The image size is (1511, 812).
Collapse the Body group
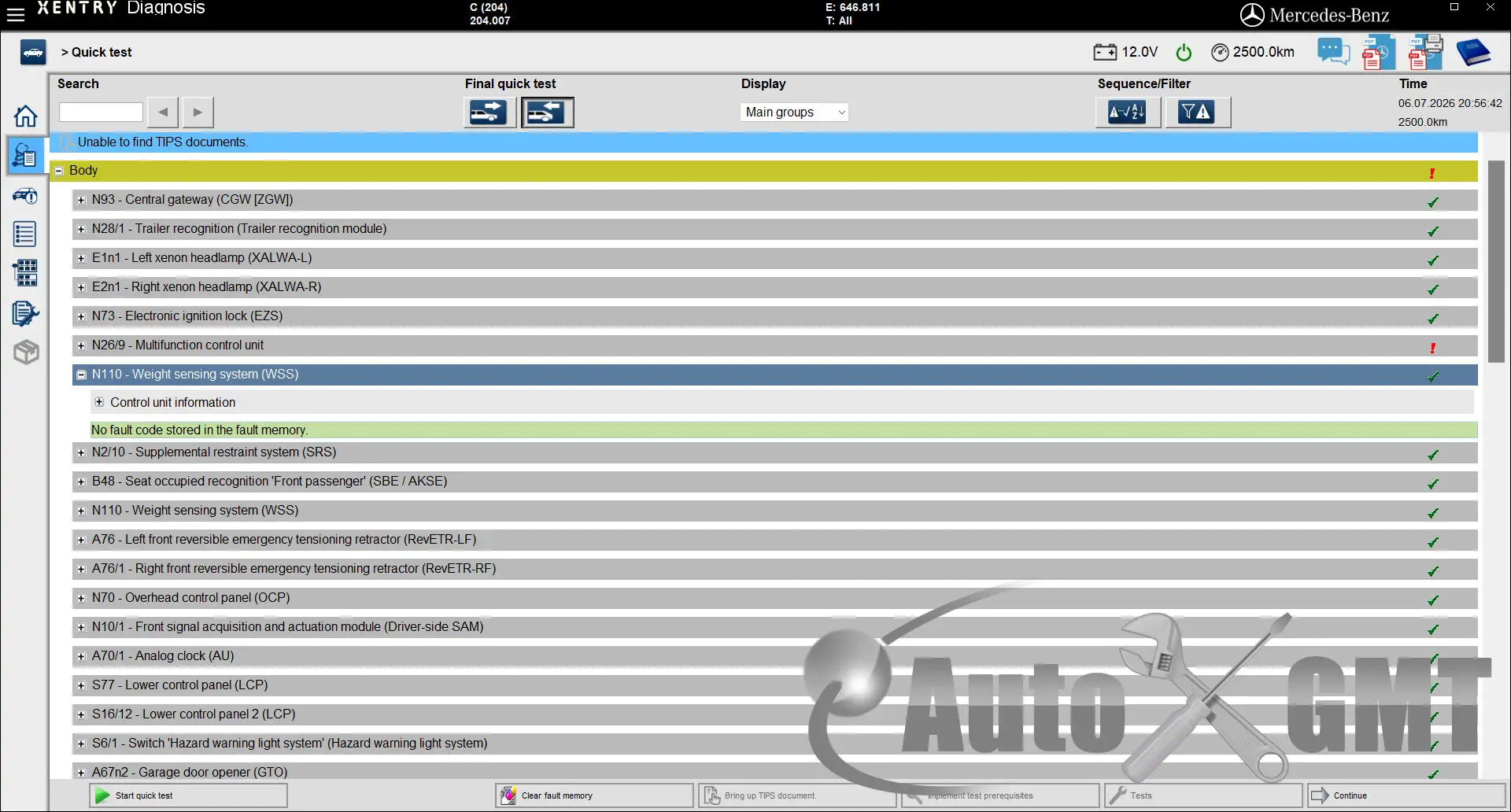click(58, 171)
